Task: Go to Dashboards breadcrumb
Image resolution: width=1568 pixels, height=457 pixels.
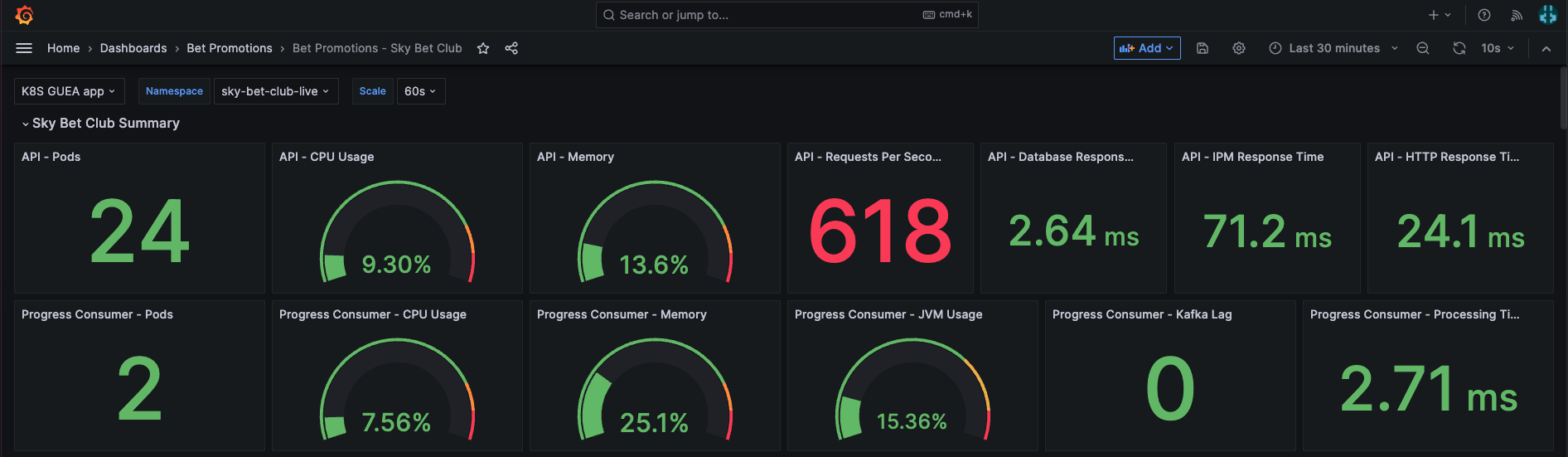Action: pos(133,48)
